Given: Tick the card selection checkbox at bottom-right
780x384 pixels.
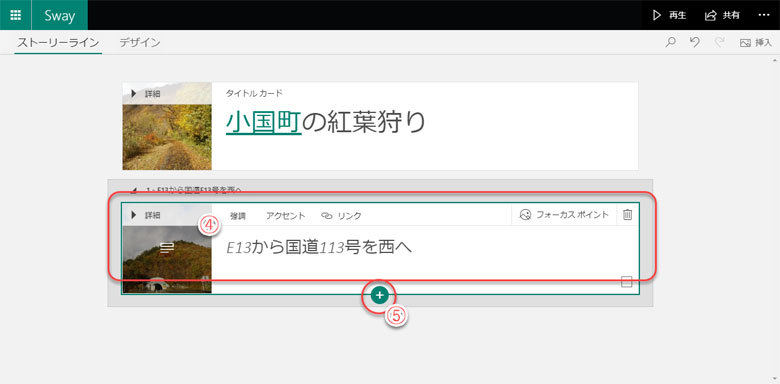Looking at the screenshot, I should (x=627, y=282).
